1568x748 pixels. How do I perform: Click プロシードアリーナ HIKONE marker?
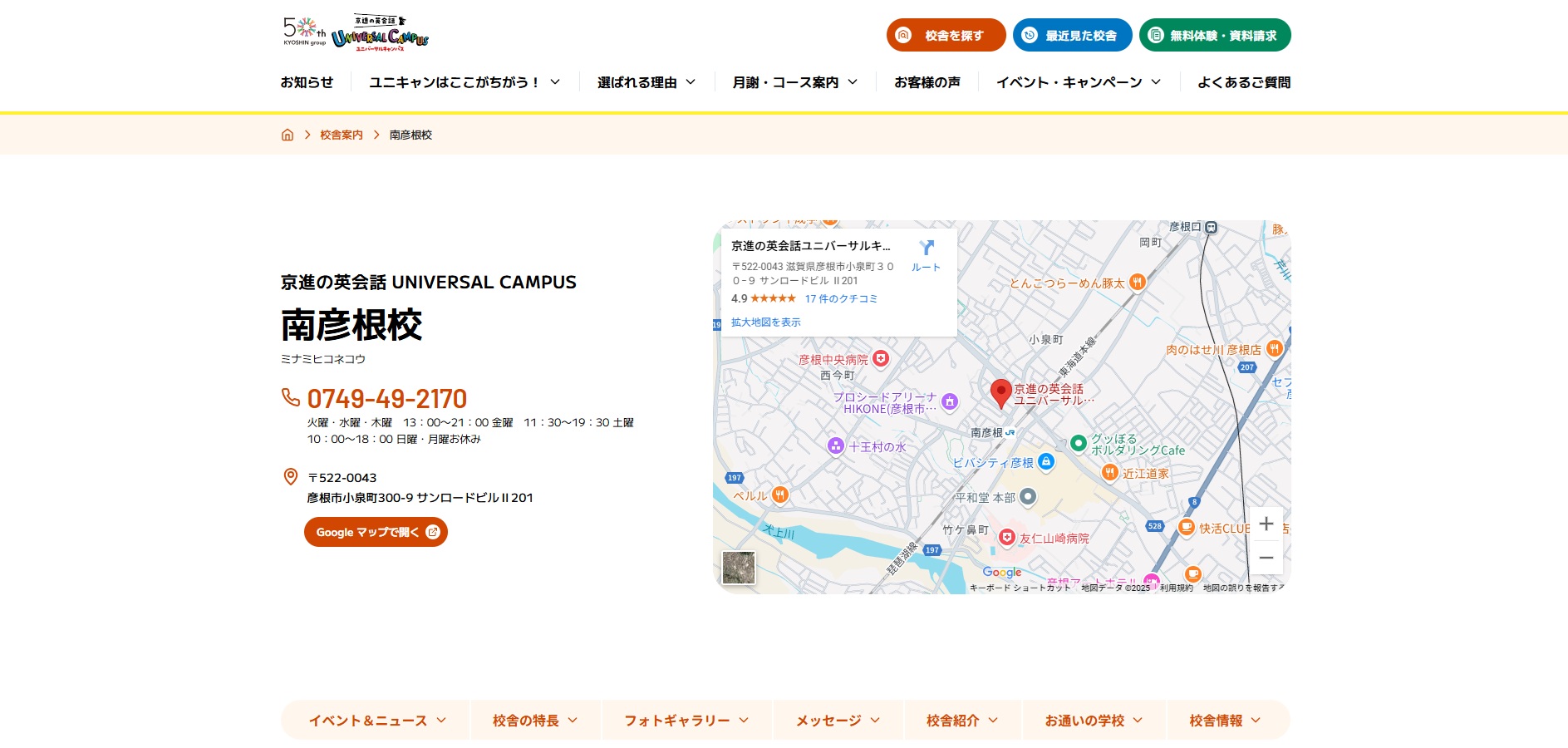pyautogui.click(x=950, y=401)
